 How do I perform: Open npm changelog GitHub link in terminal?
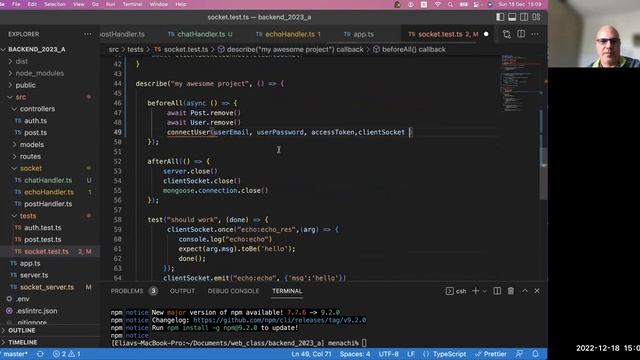pyautogui.click(x=280, y=320)
